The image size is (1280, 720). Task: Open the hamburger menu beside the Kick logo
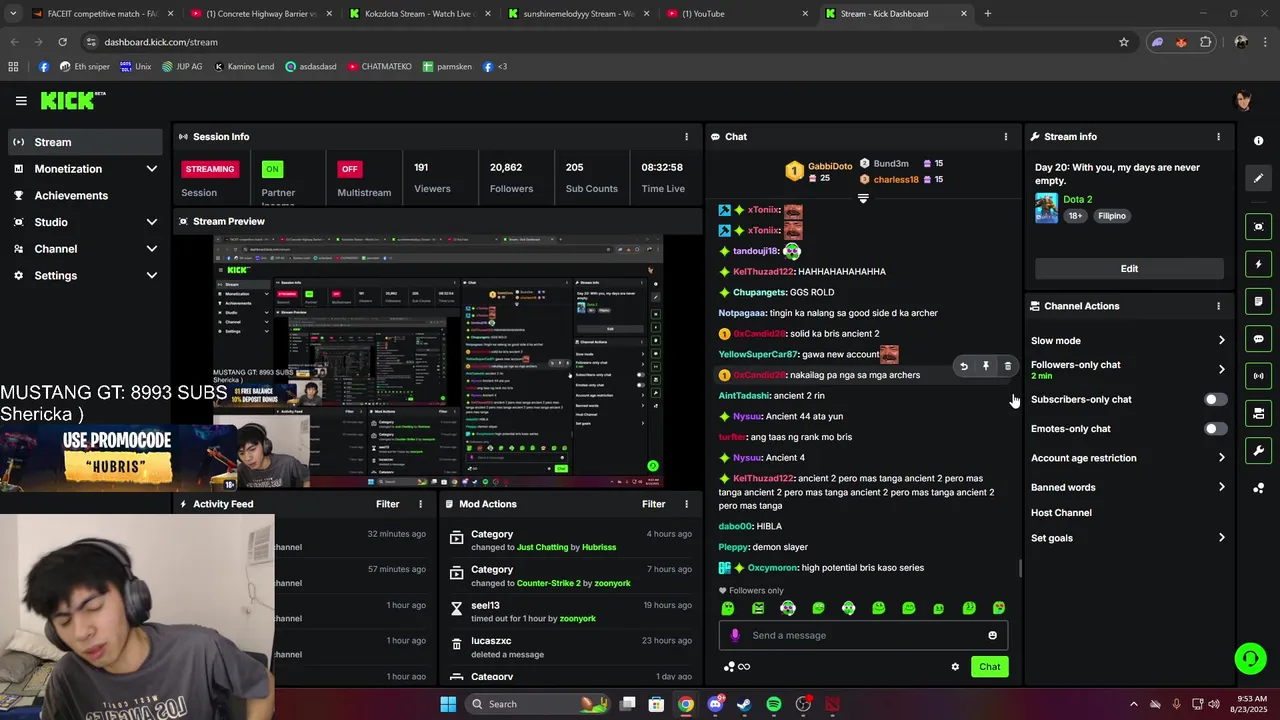[x=21, y=101]
